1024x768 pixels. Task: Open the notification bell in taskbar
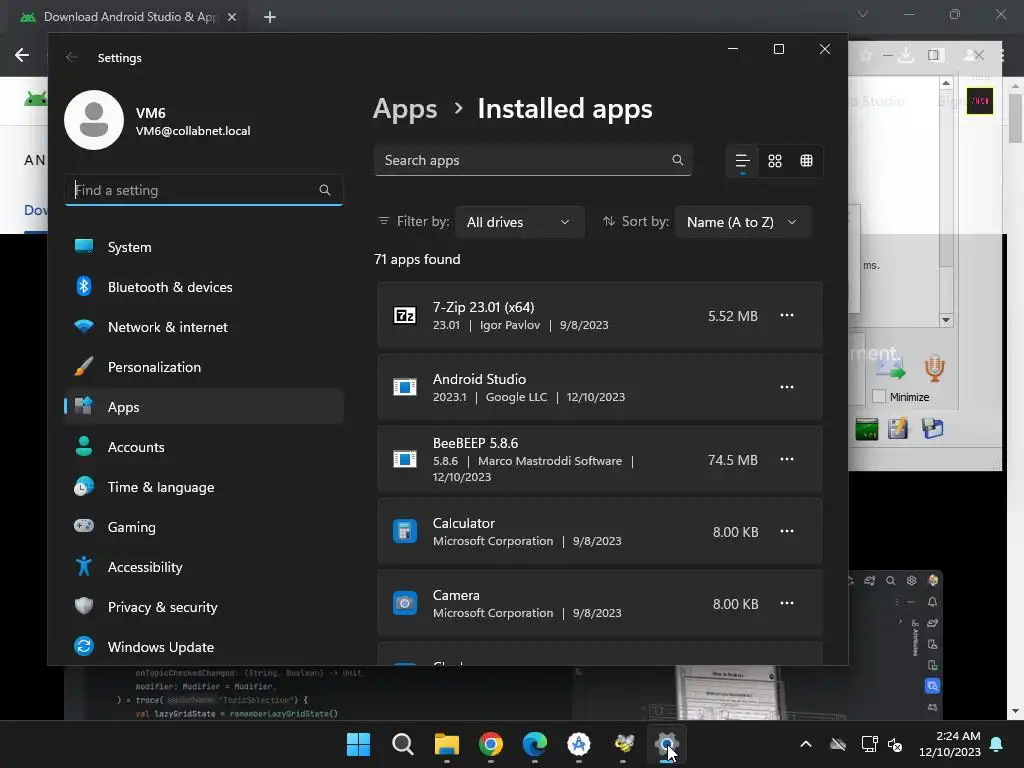(x=997, y=744)
